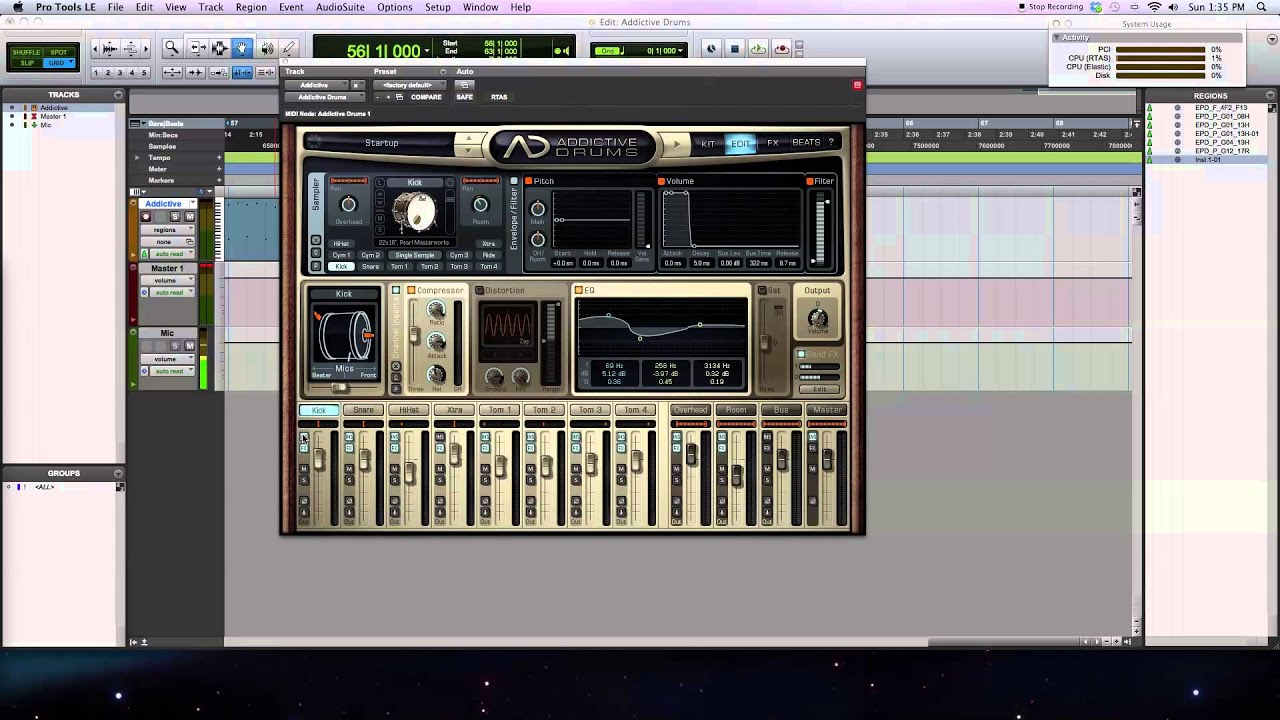Toggle the Distortion enable box

(479, 291)
